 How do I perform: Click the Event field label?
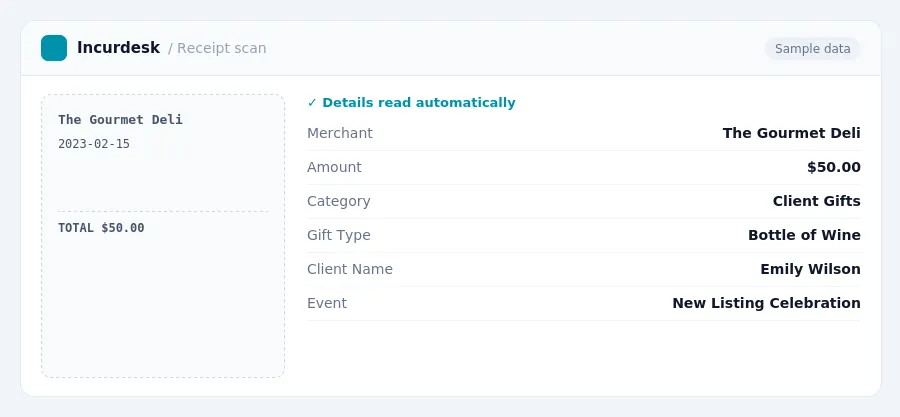pos(327,303)
